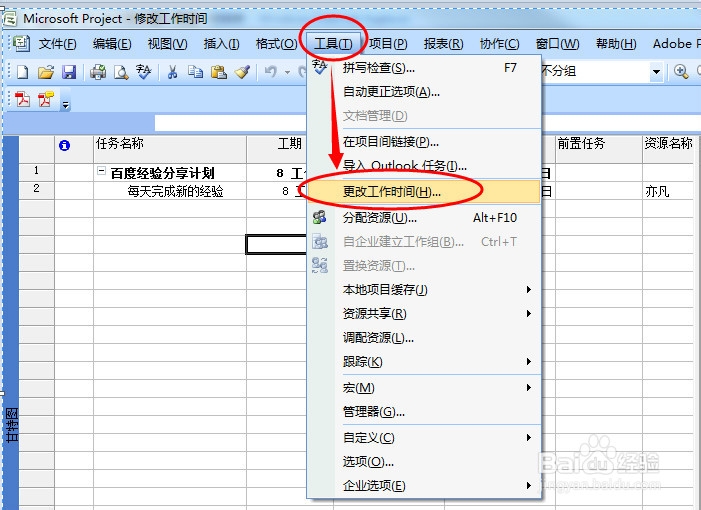701x510 pixels.
Task: Click the blue information column header icon
Action: [x=64, y=145]
